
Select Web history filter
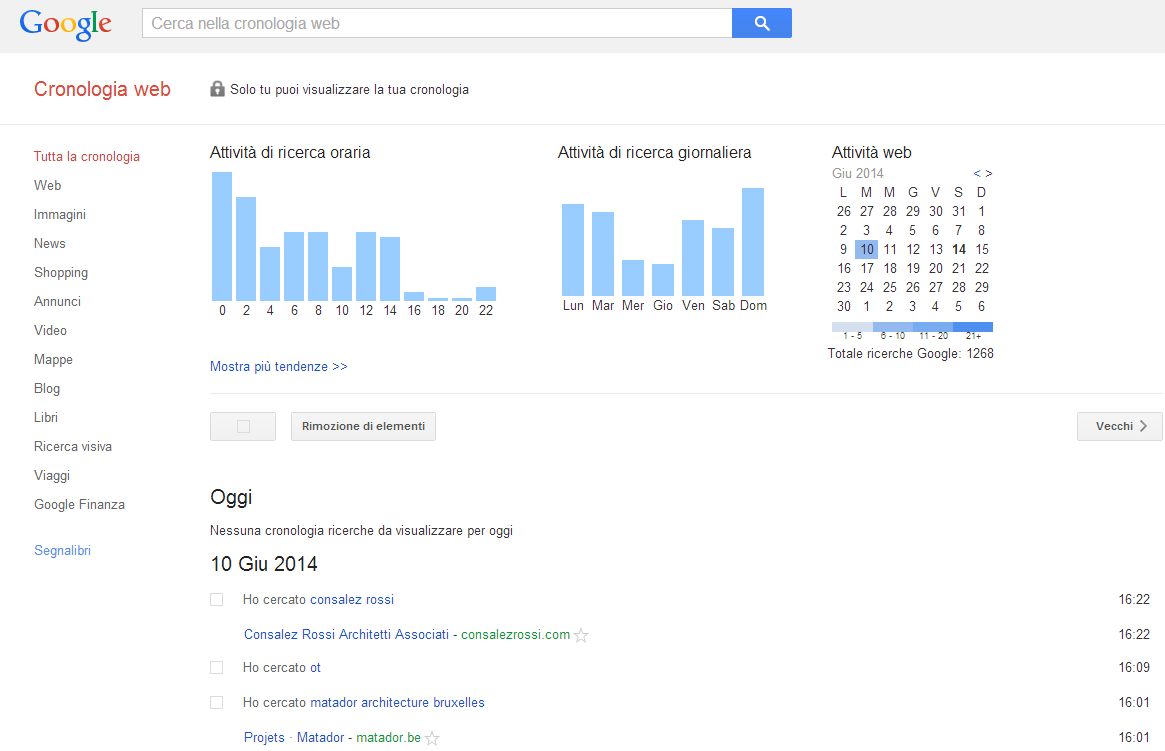[48, 185]
